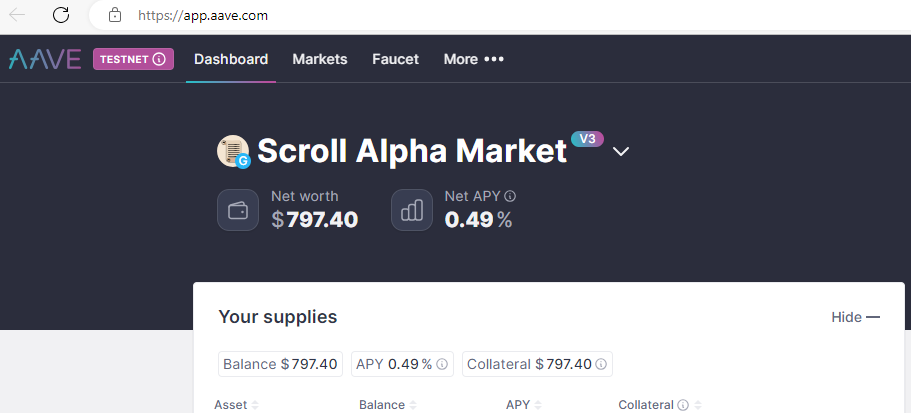Click the Scroll Alpha Market token icon
The width and height of the screenshot is (911, 413).
(x=233, y=152)
